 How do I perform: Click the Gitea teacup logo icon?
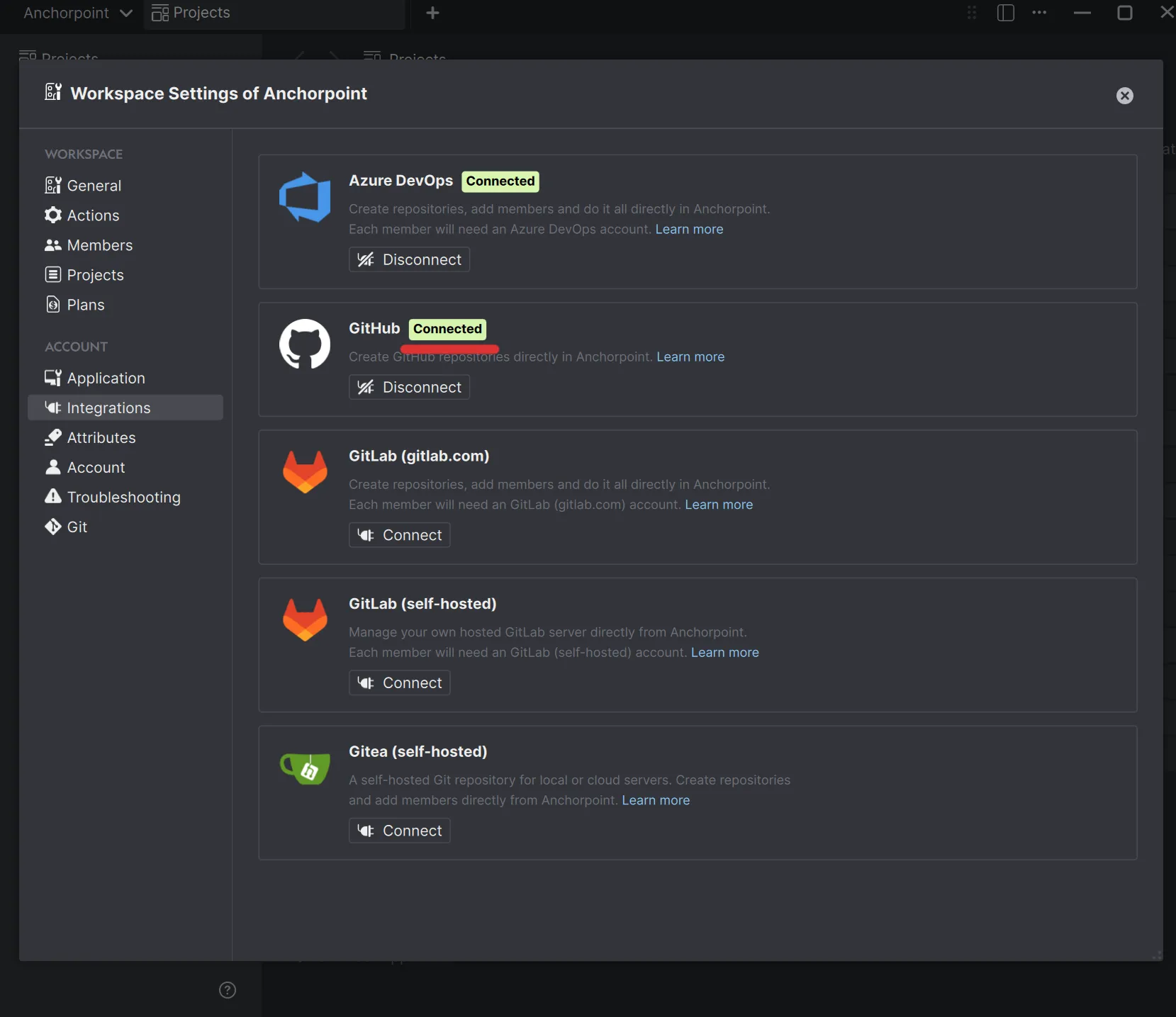coord(304,768)
